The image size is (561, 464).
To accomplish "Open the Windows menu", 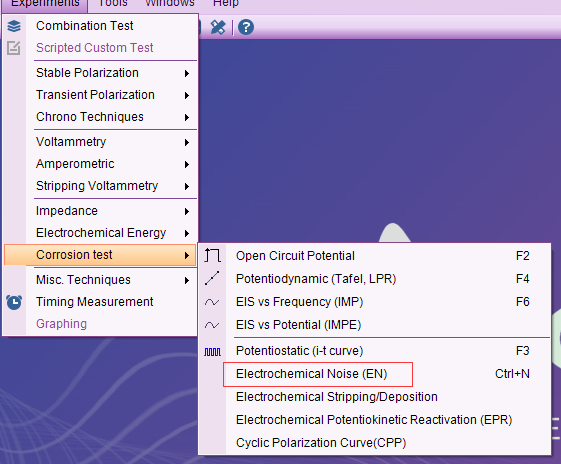I will (x=170, y=3).
